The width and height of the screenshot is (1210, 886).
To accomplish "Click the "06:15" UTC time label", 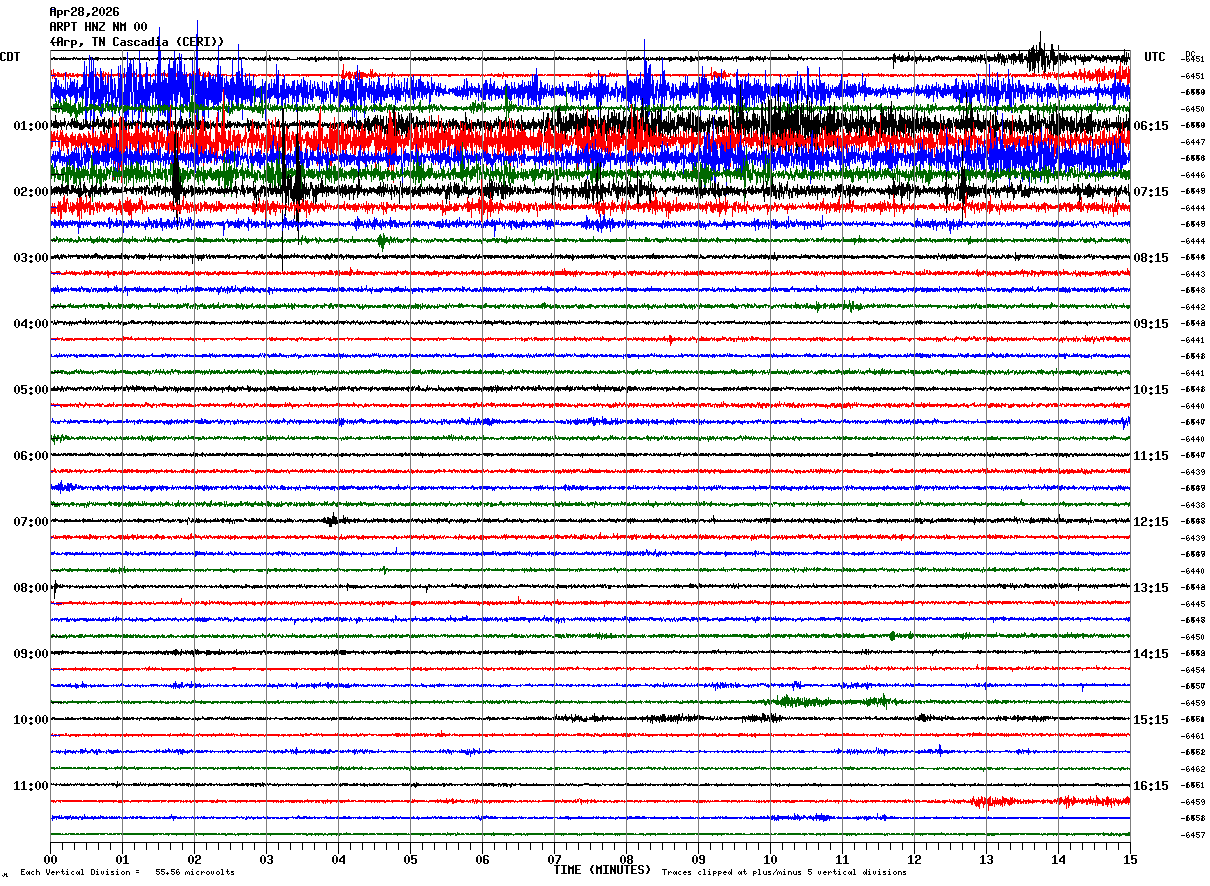I will point(1151,126).
